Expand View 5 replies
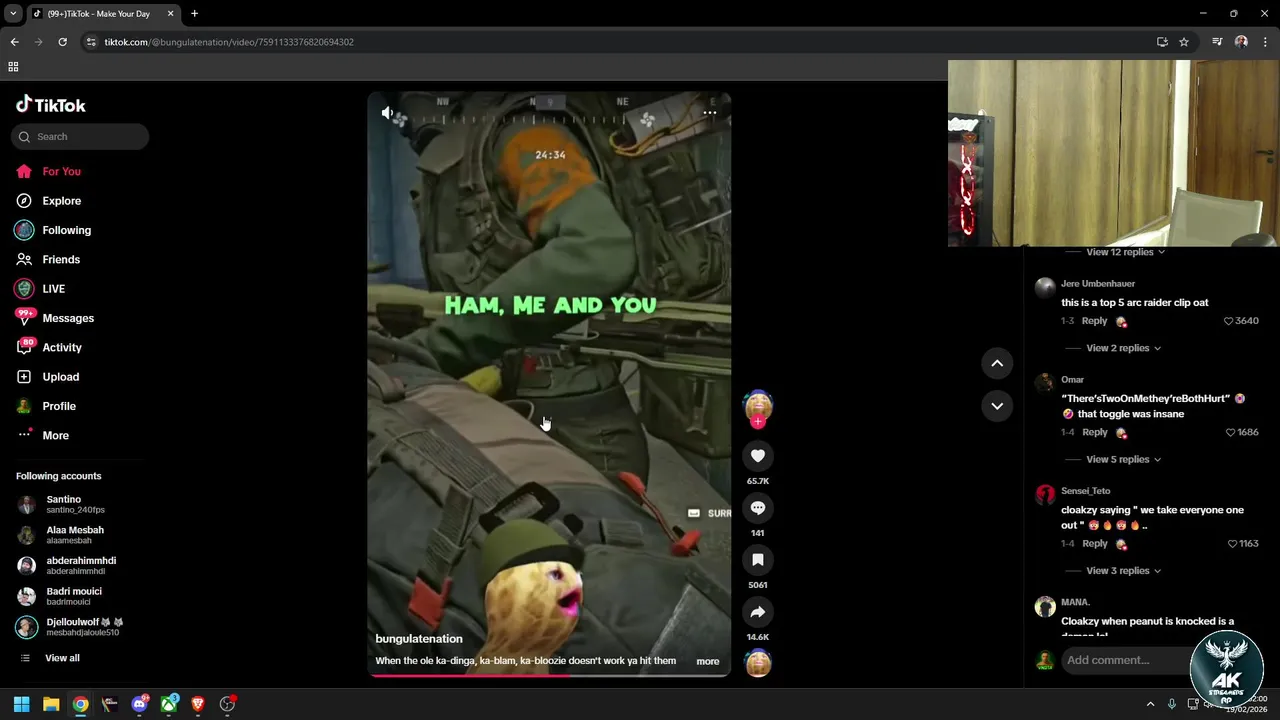 [x=1123, y=459]
